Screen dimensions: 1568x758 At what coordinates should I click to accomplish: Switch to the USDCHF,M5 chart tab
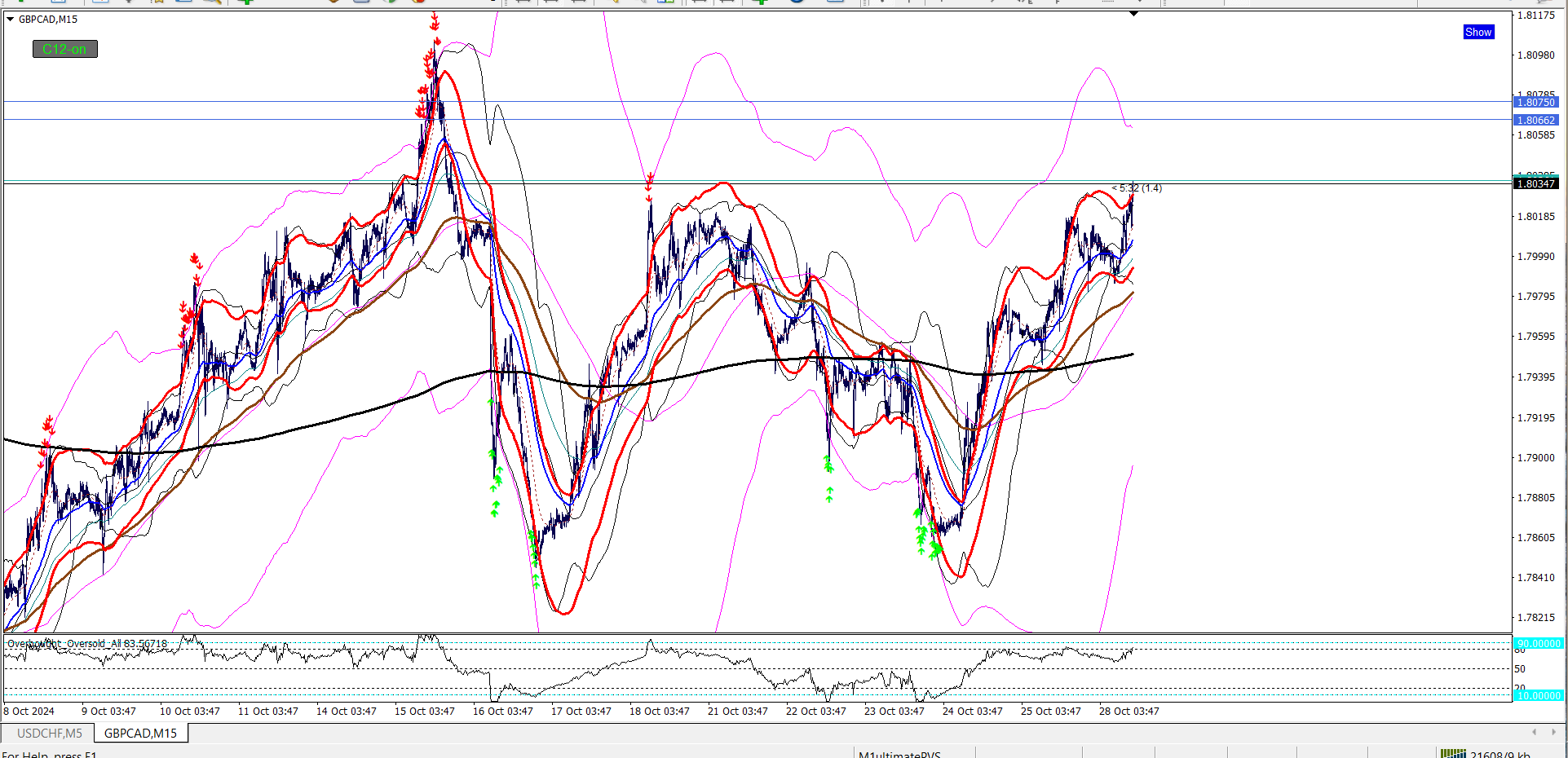50,733
